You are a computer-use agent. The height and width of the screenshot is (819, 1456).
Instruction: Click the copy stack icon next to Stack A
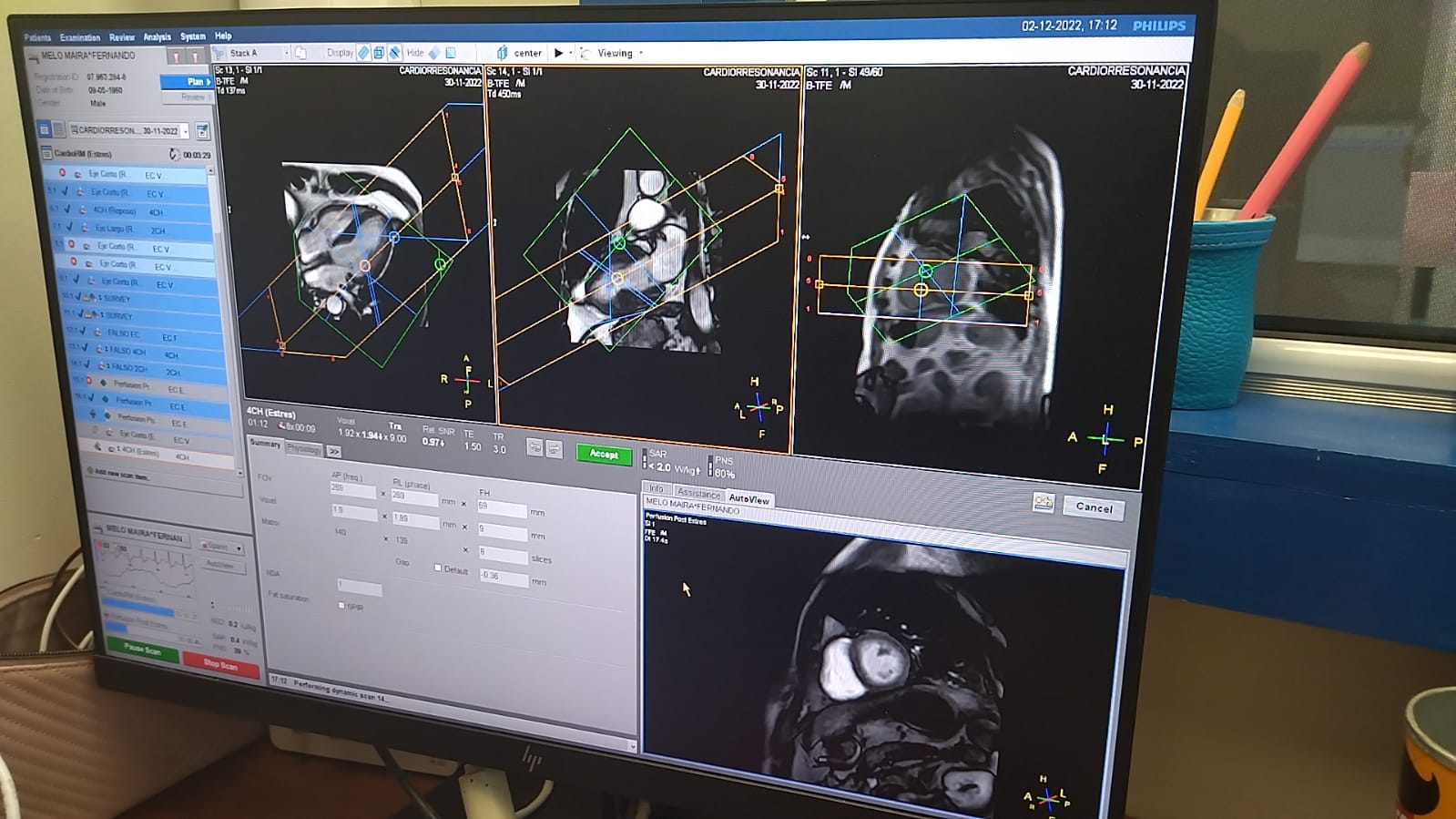[301, 53]
